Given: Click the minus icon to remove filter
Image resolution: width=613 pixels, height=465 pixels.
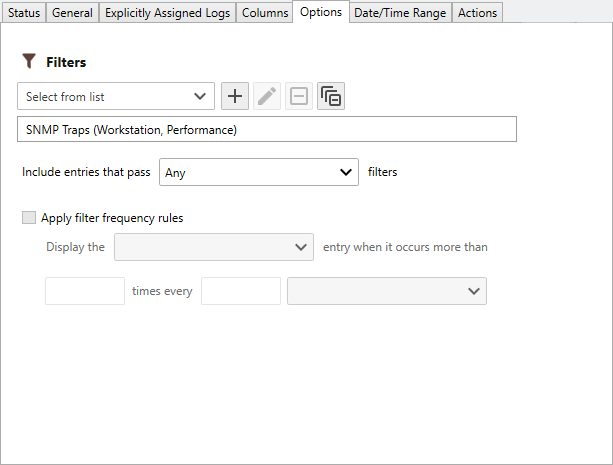Looking at the screenshot, I should [299, 97].
